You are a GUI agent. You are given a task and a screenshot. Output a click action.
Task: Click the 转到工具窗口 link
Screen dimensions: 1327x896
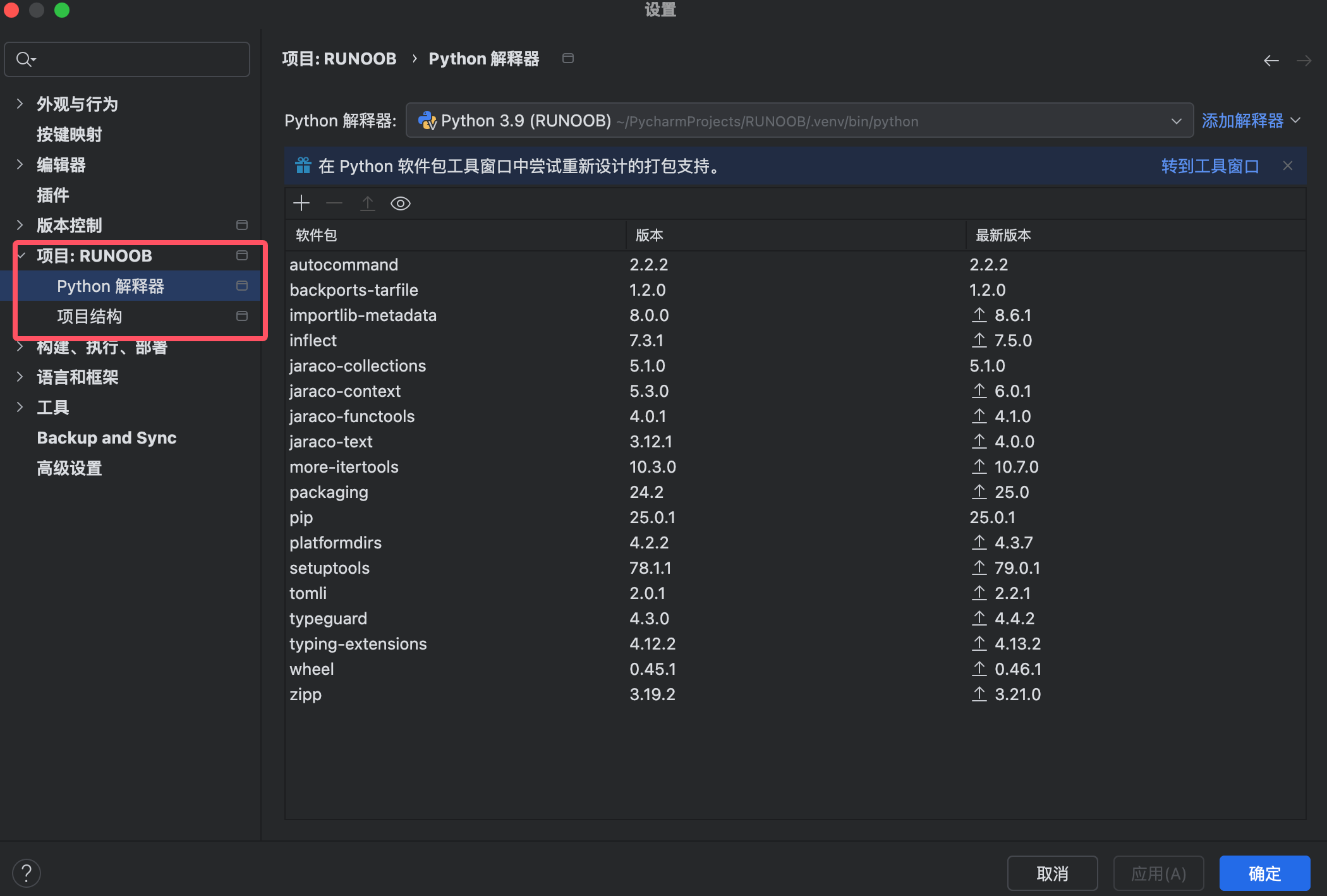(x=1209, y=166)
